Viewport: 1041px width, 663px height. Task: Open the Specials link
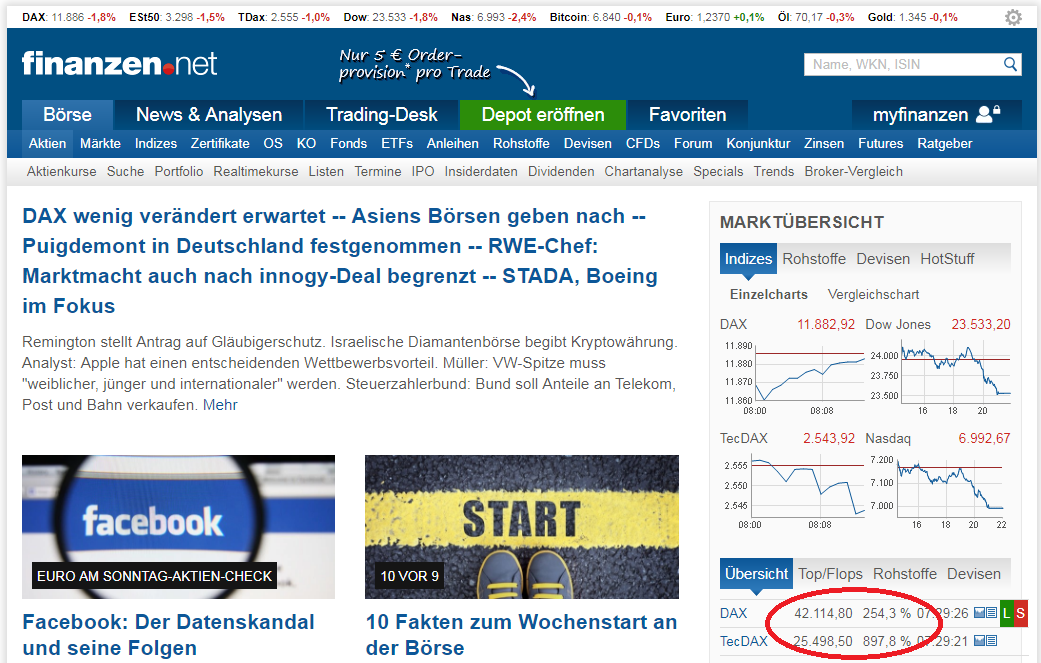[x=718, y=171]
